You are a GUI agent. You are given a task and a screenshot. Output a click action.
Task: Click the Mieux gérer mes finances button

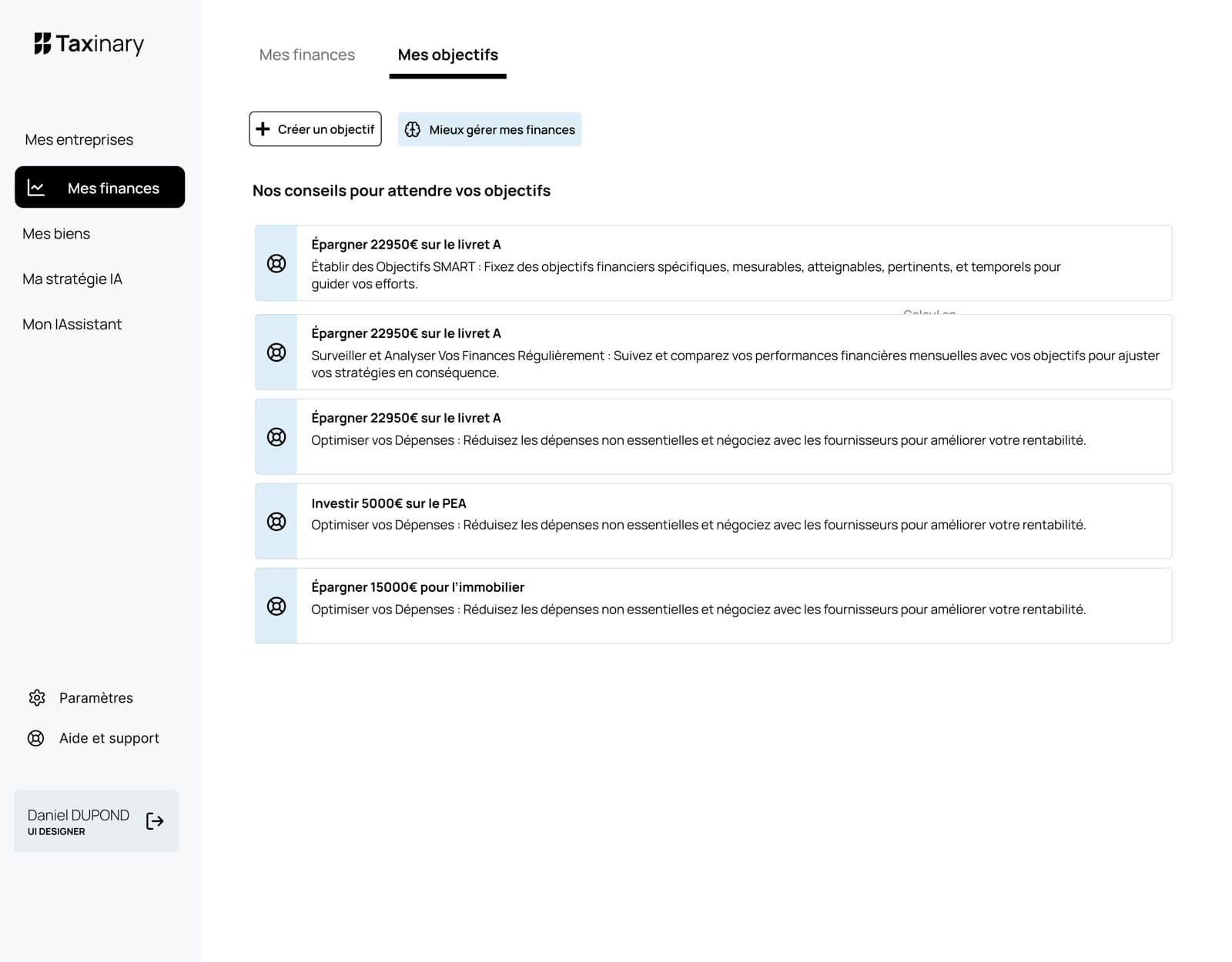[x=490, y=129]
